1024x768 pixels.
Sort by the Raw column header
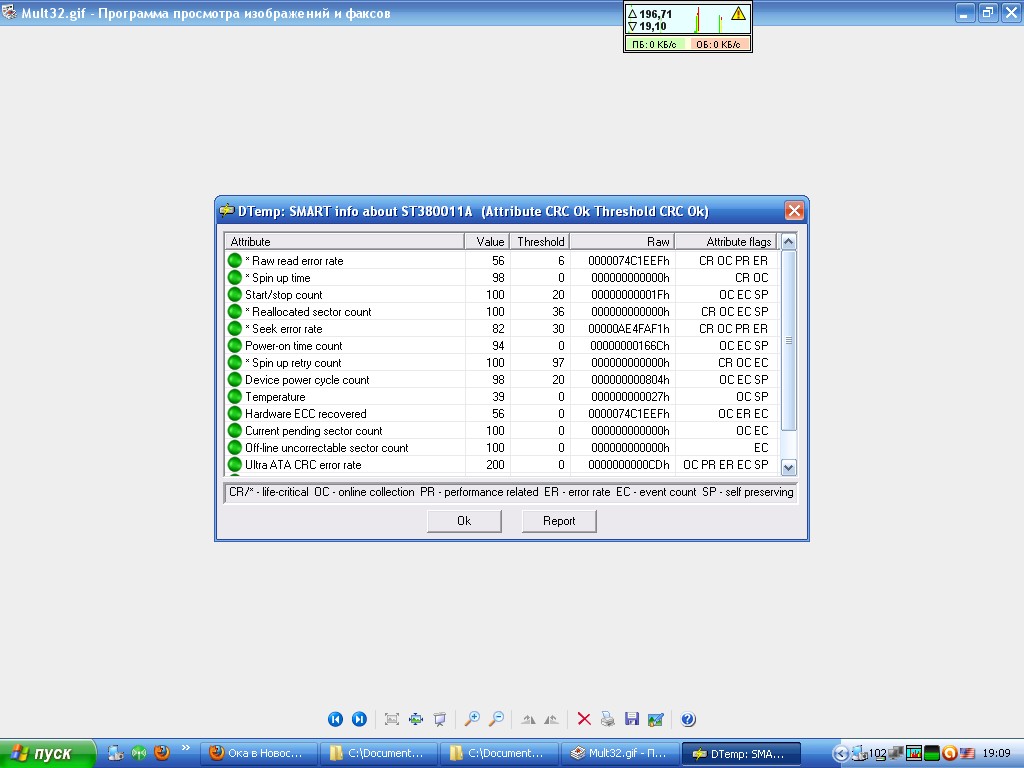click(x=622, y=242)
